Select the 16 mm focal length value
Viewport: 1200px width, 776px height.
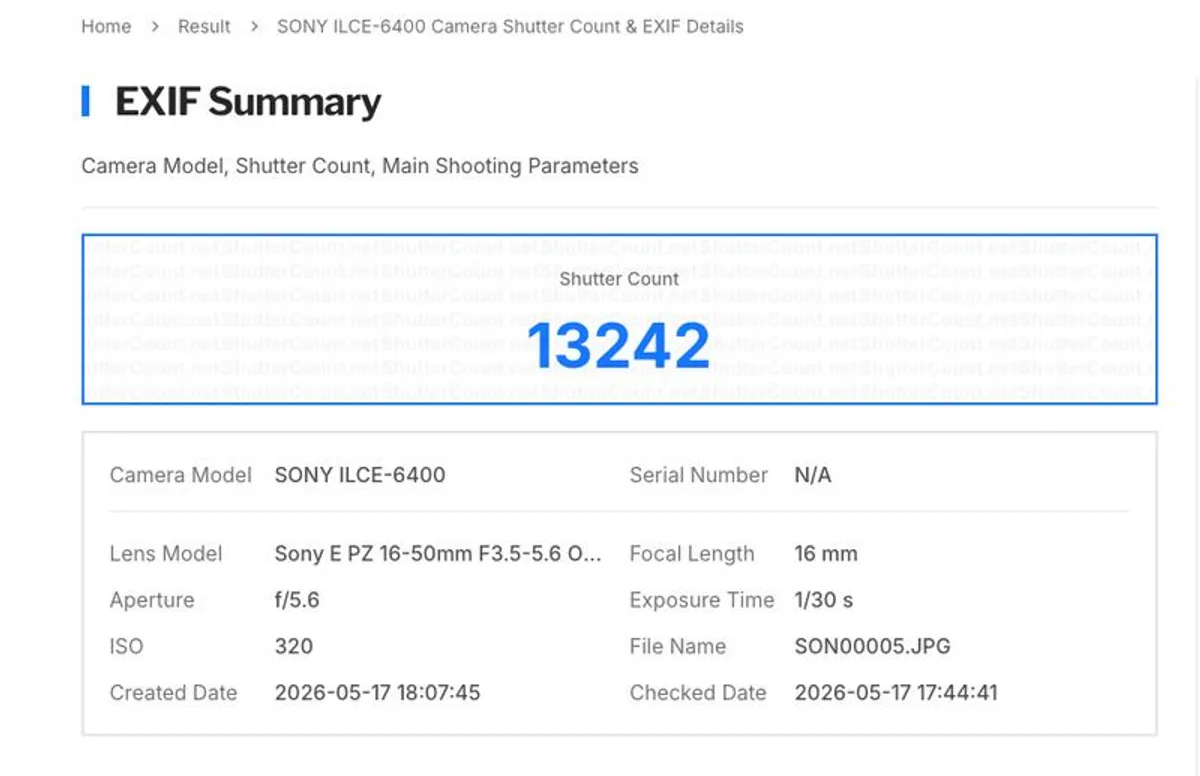point(826,554)
